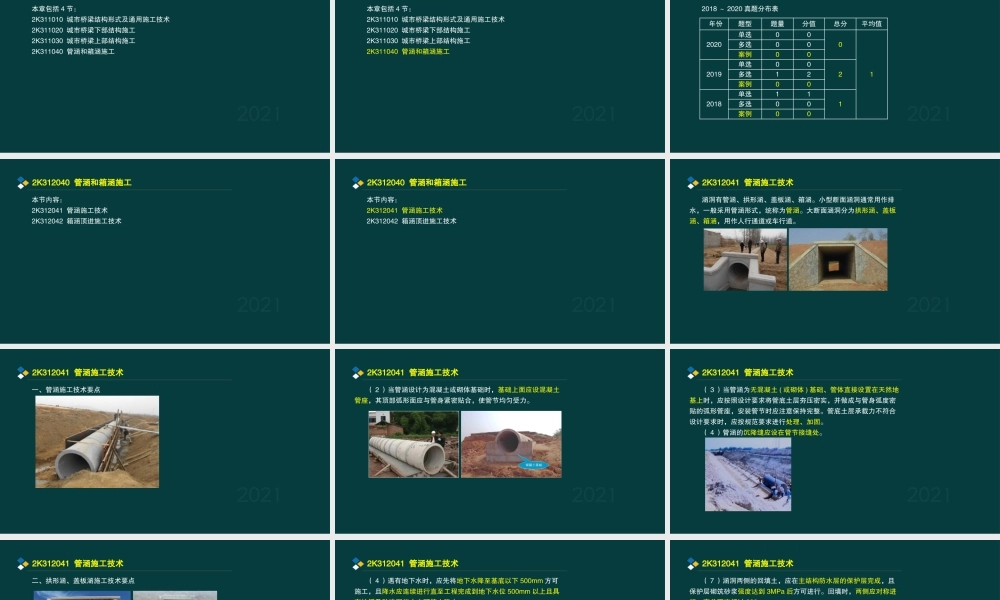Click diamond icon on slide with highlighted 2K312041 item

pos(358,183)
